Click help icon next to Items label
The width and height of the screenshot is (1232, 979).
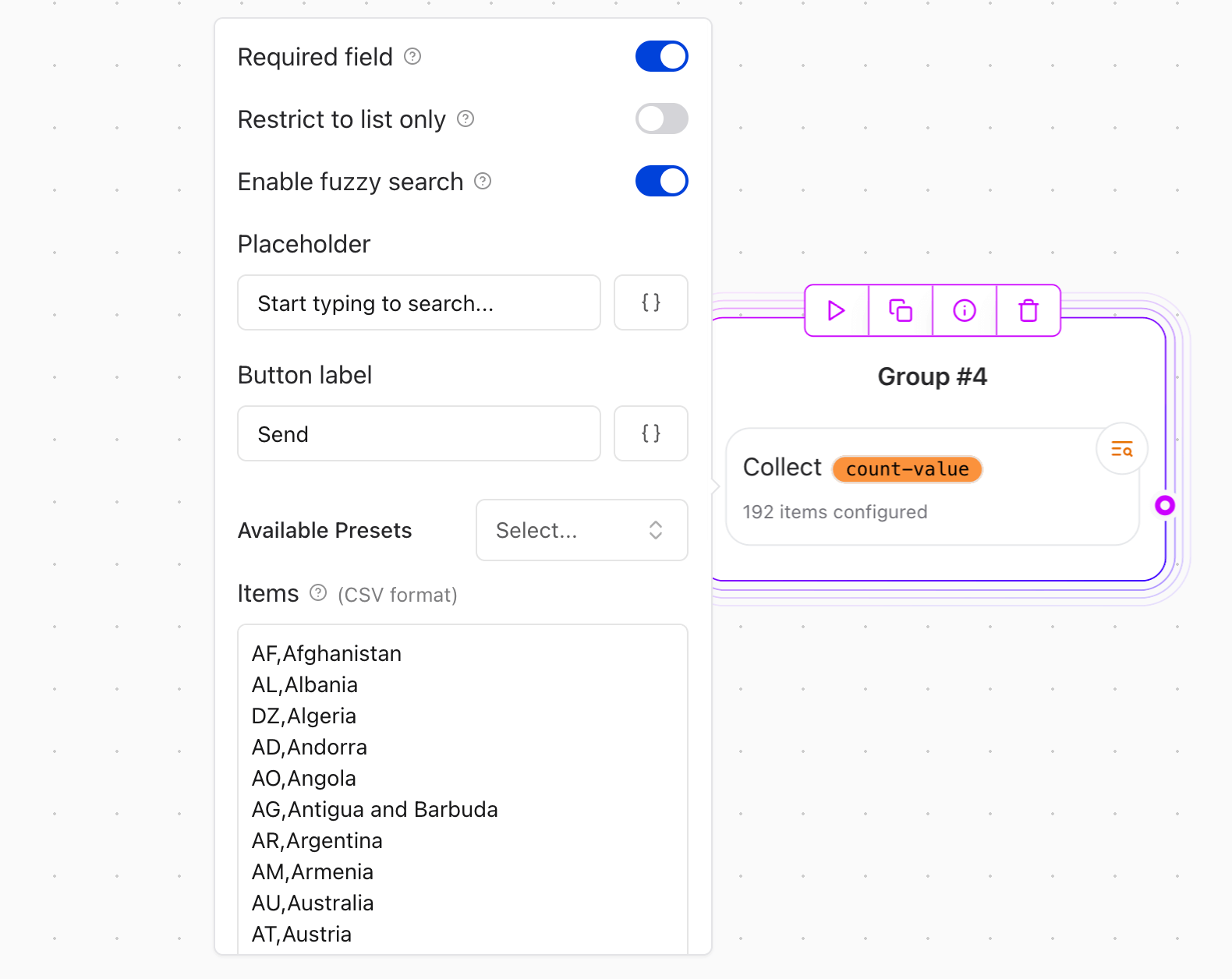tap(318, 592)
